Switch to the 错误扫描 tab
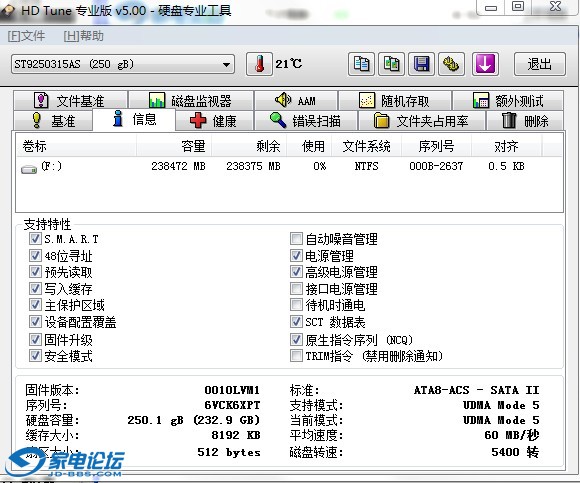Image resolution: width=580 pixels, height=483 pixels. coord(306,121)
